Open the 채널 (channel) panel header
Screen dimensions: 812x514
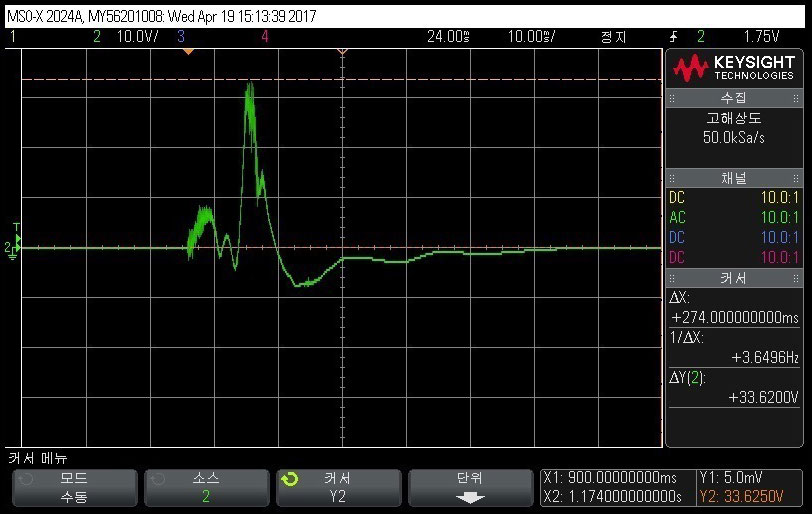point(734,178)
